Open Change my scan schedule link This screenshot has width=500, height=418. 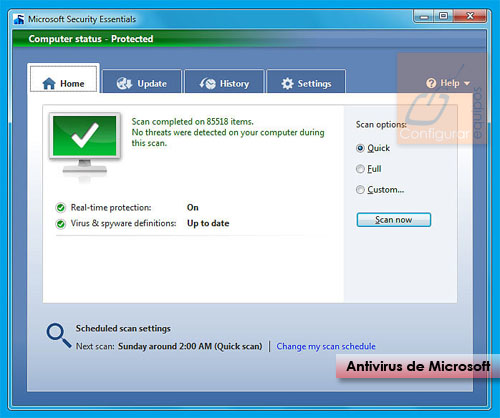click(x=326, y=347)
